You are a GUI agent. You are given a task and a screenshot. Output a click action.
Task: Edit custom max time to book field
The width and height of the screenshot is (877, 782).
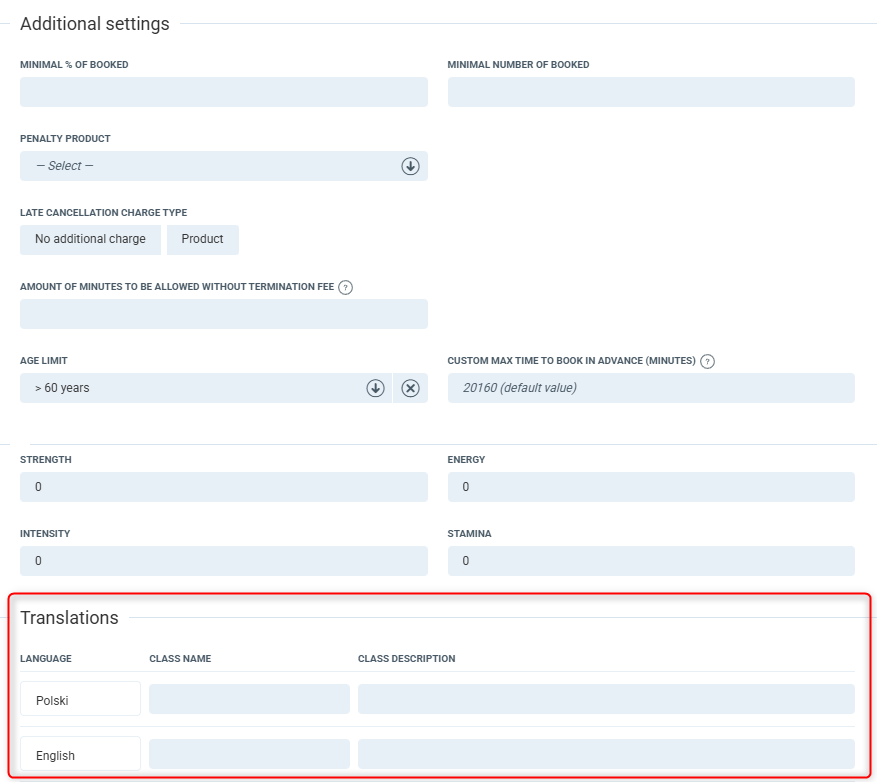coord(650,388)
